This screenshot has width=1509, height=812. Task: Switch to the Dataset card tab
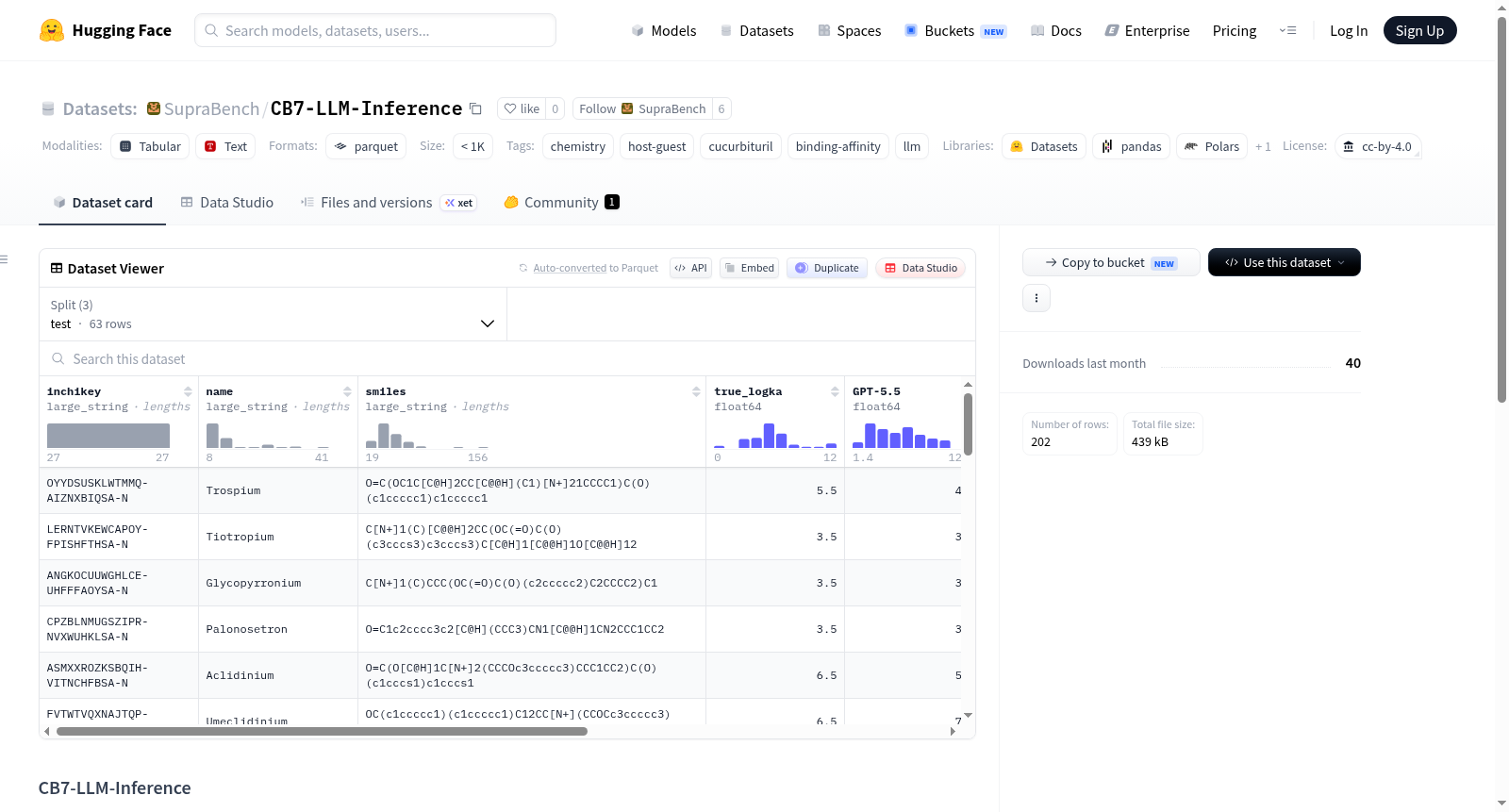(103, 203)
